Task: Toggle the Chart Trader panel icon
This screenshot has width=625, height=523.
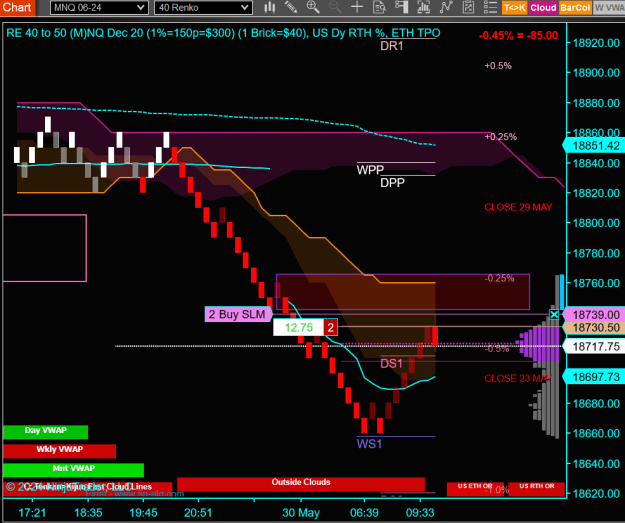Action: pyautogui.click(x=401, y=7)
